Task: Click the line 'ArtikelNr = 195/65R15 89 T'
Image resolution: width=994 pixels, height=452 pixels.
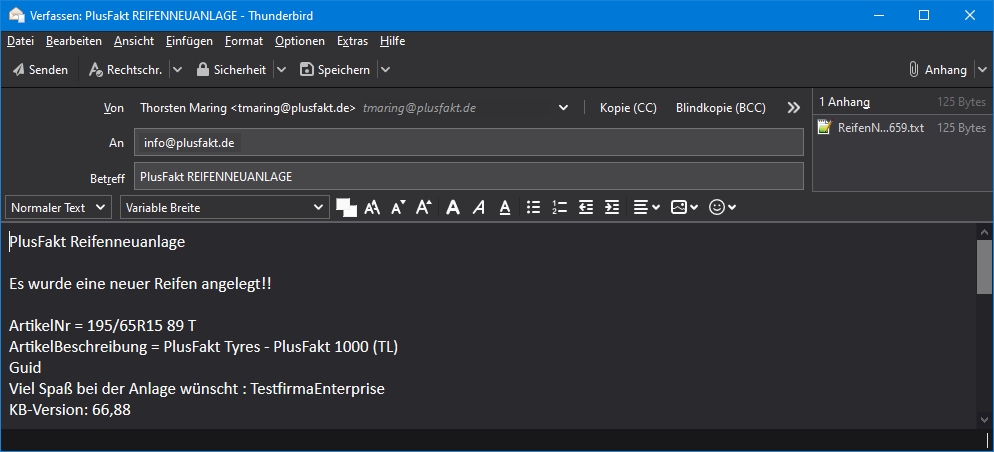Action: click(103, 326)
